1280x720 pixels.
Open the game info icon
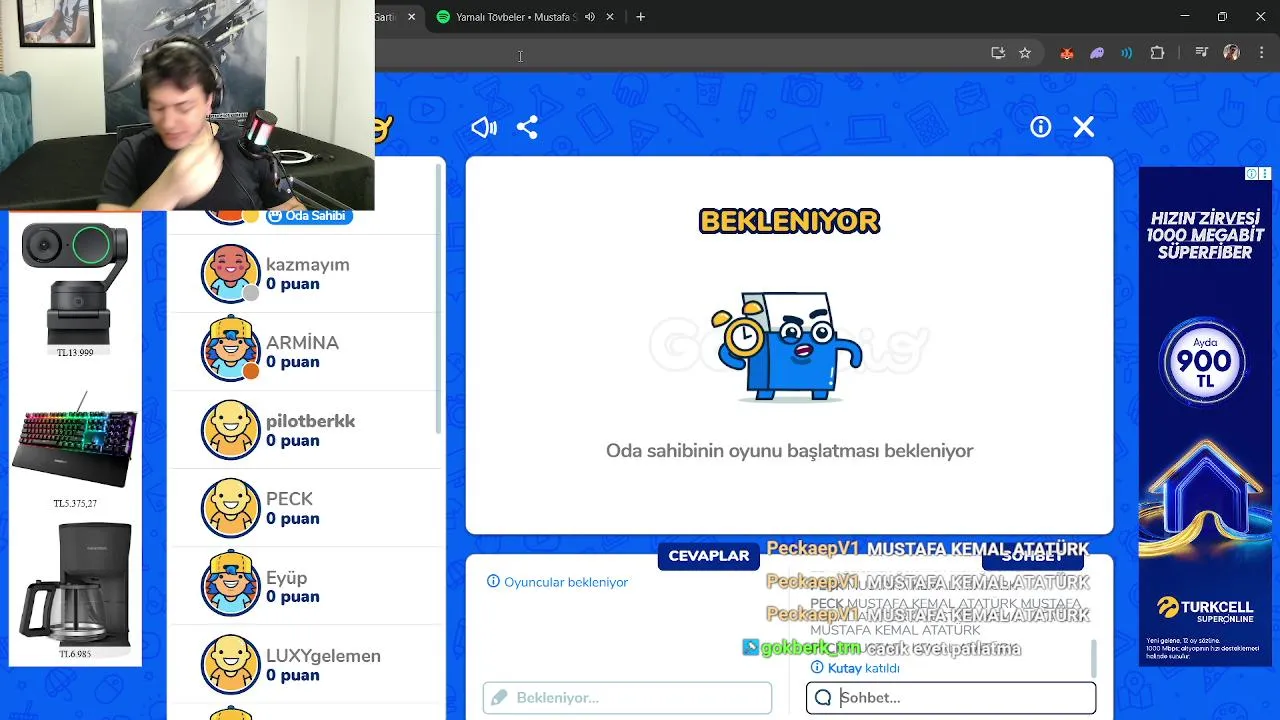pyautogui.click(x=1041, y=127)
